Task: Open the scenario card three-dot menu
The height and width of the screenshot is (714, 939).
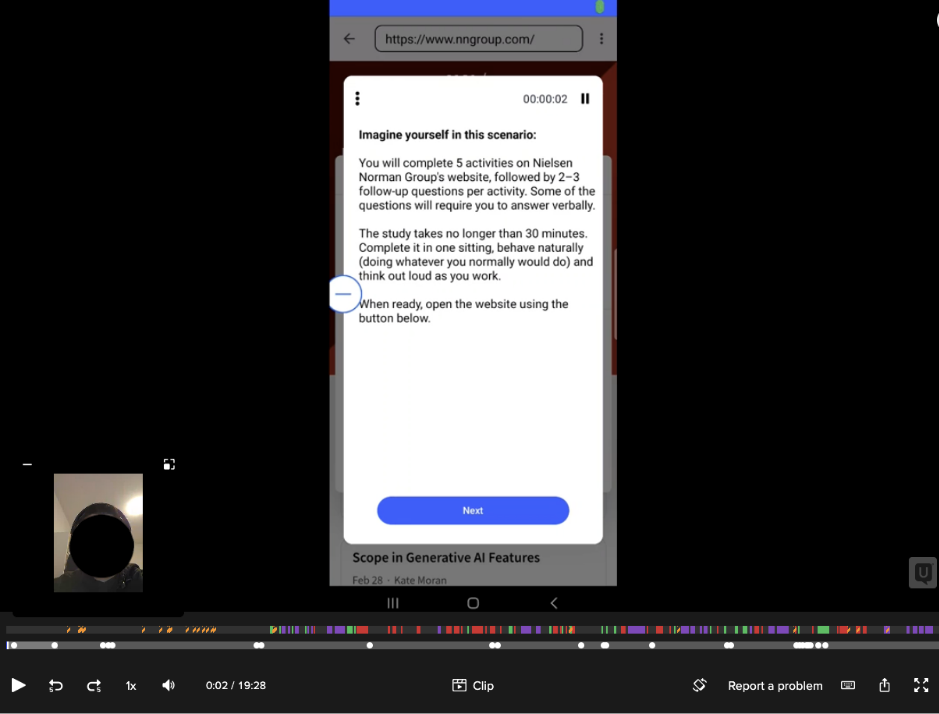Action: click(x=358, y=98)
